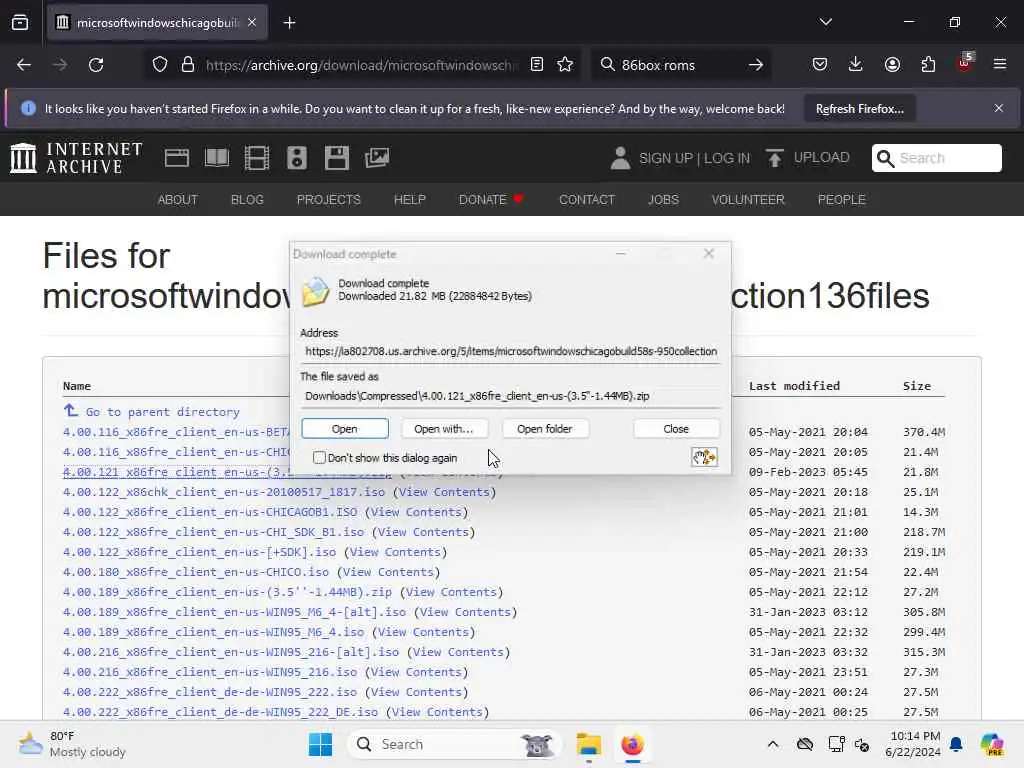The image size is (1024, 768).
Task: Click the download Address URL field
Action: [x=511, y=351]
